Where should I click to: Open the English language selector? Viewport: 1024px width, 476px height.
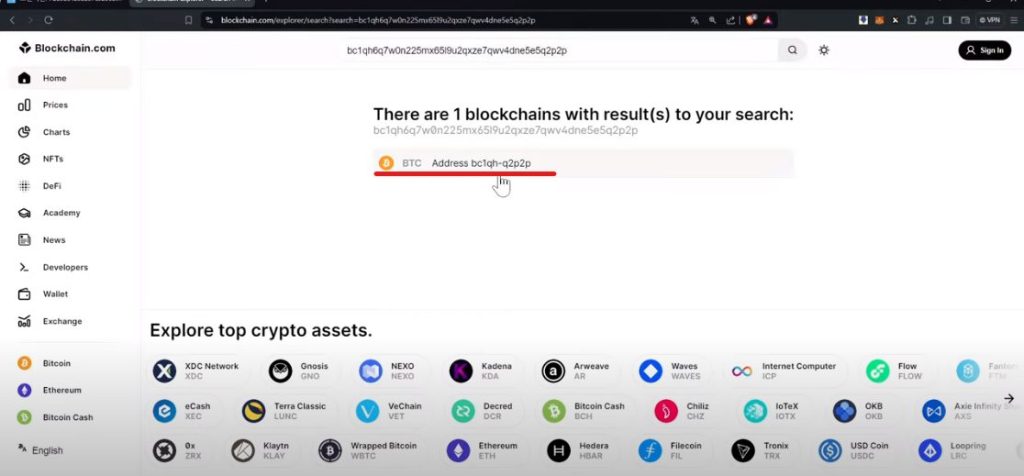click(40, 450)
